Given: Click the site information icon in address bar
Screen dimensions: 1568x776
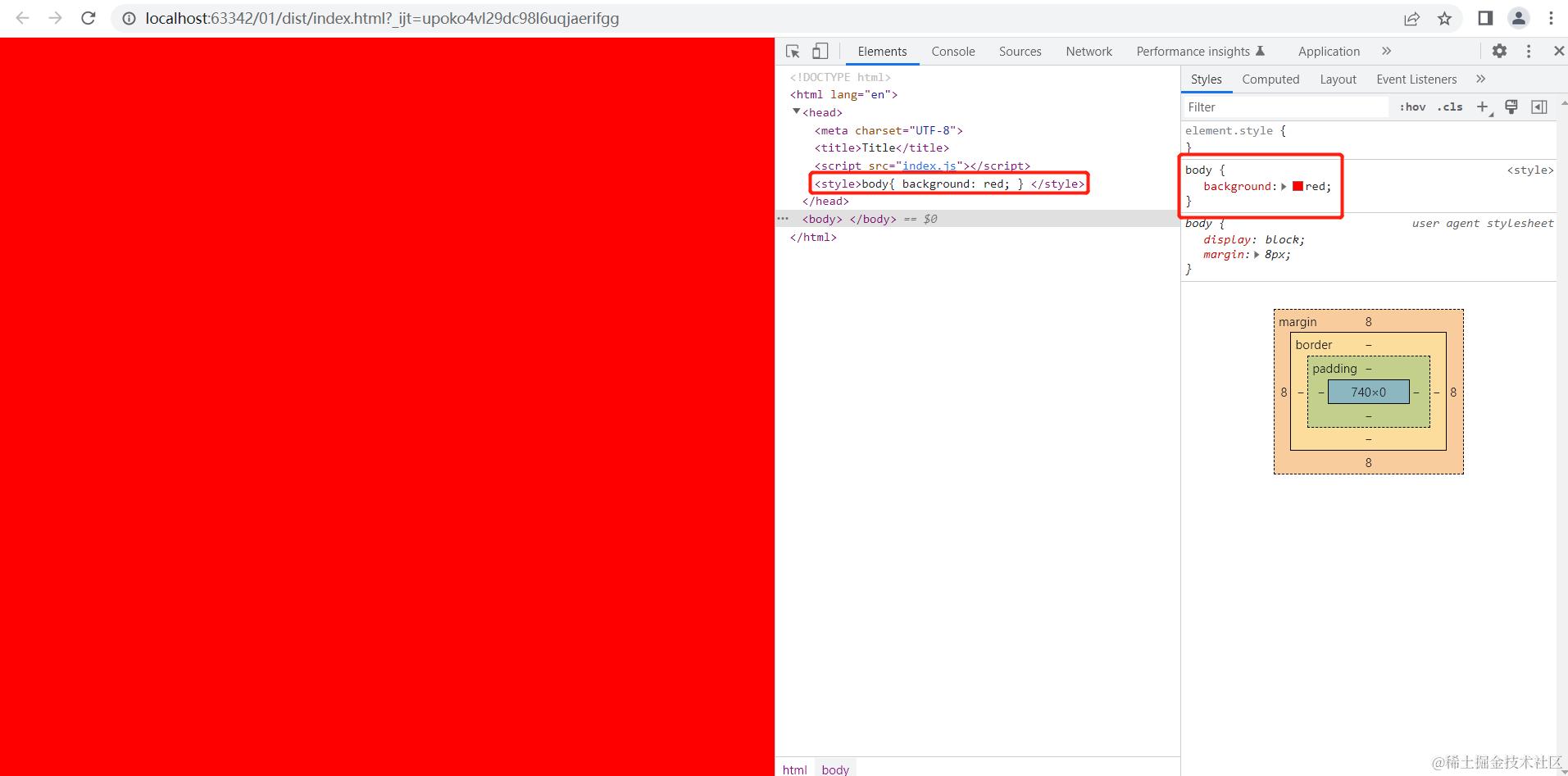Looking at the screenshot, I should click(x=129, y=18).
